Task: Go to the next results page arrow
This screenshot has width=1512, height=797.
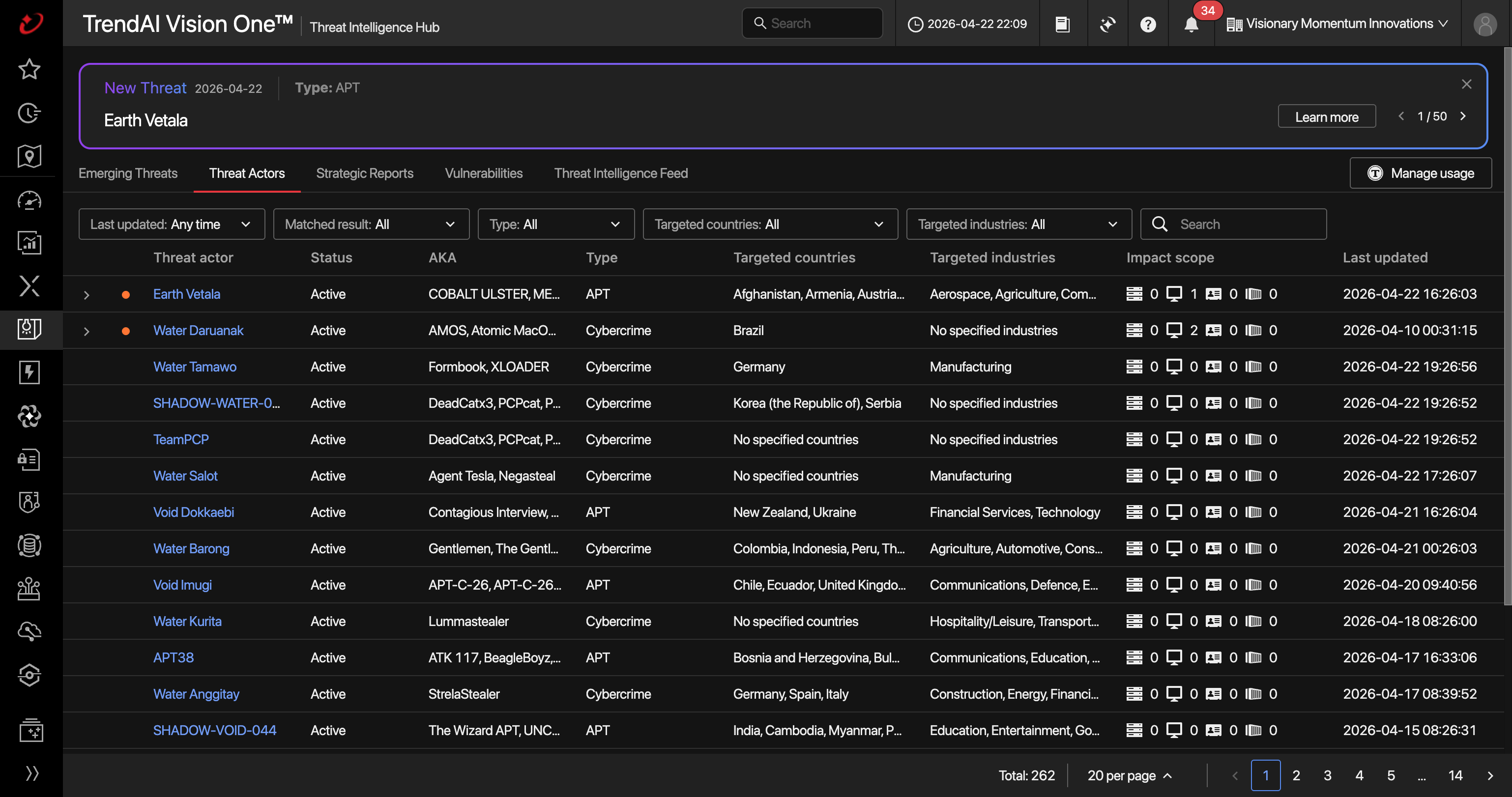Action: (1490, 776)
